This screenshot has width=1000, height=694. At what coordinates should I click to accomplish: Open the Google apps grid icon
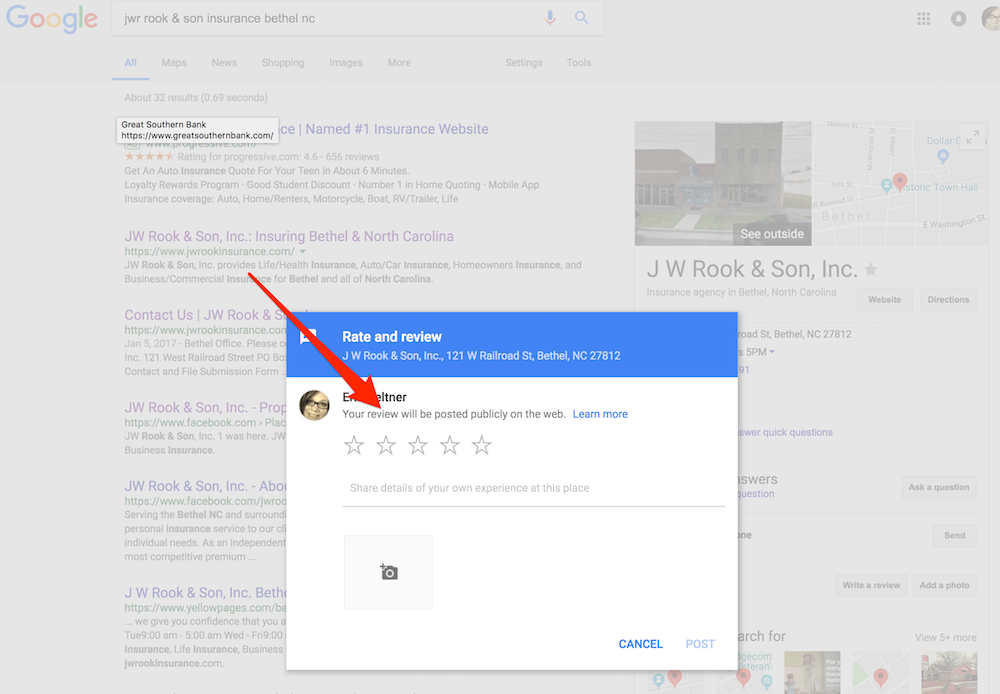tap(923, 18)
